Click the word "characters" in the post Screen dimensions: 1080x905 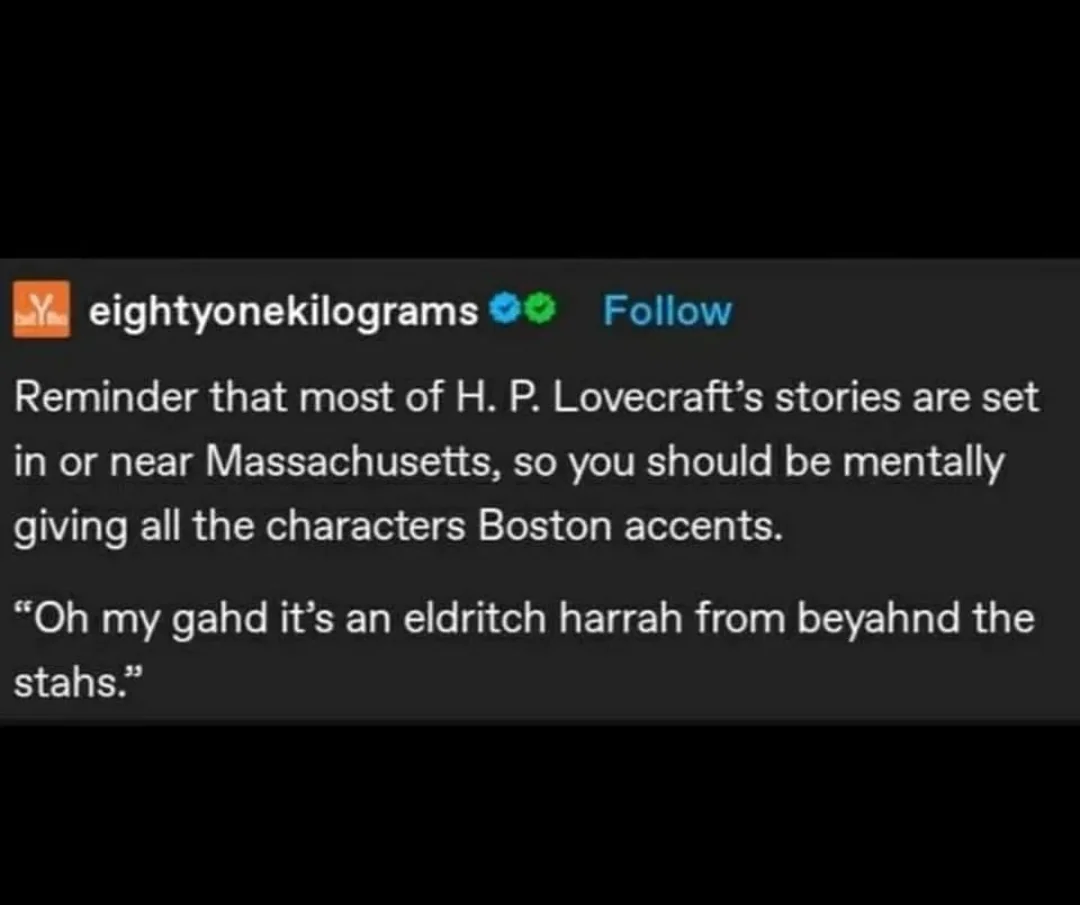(x=366, y=526)
